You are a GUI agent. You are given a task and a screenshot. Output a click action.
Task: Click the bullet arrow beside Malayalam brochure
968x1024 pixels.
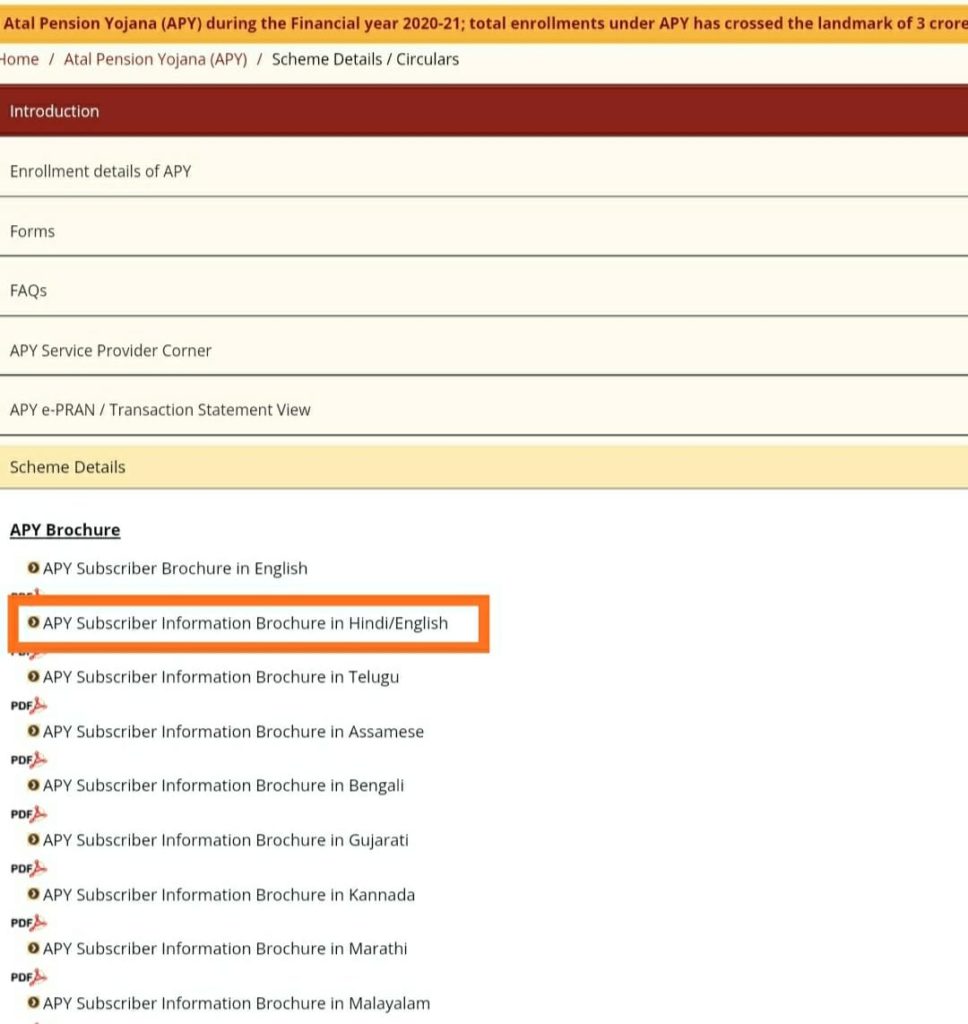tap(33, 1002)
